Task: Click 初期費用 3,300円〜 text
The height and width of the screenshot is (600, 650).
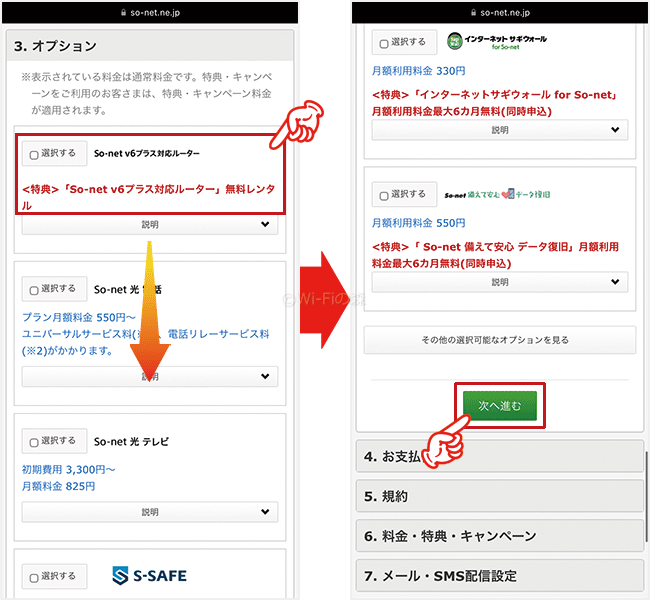Action: pos(68,470)
